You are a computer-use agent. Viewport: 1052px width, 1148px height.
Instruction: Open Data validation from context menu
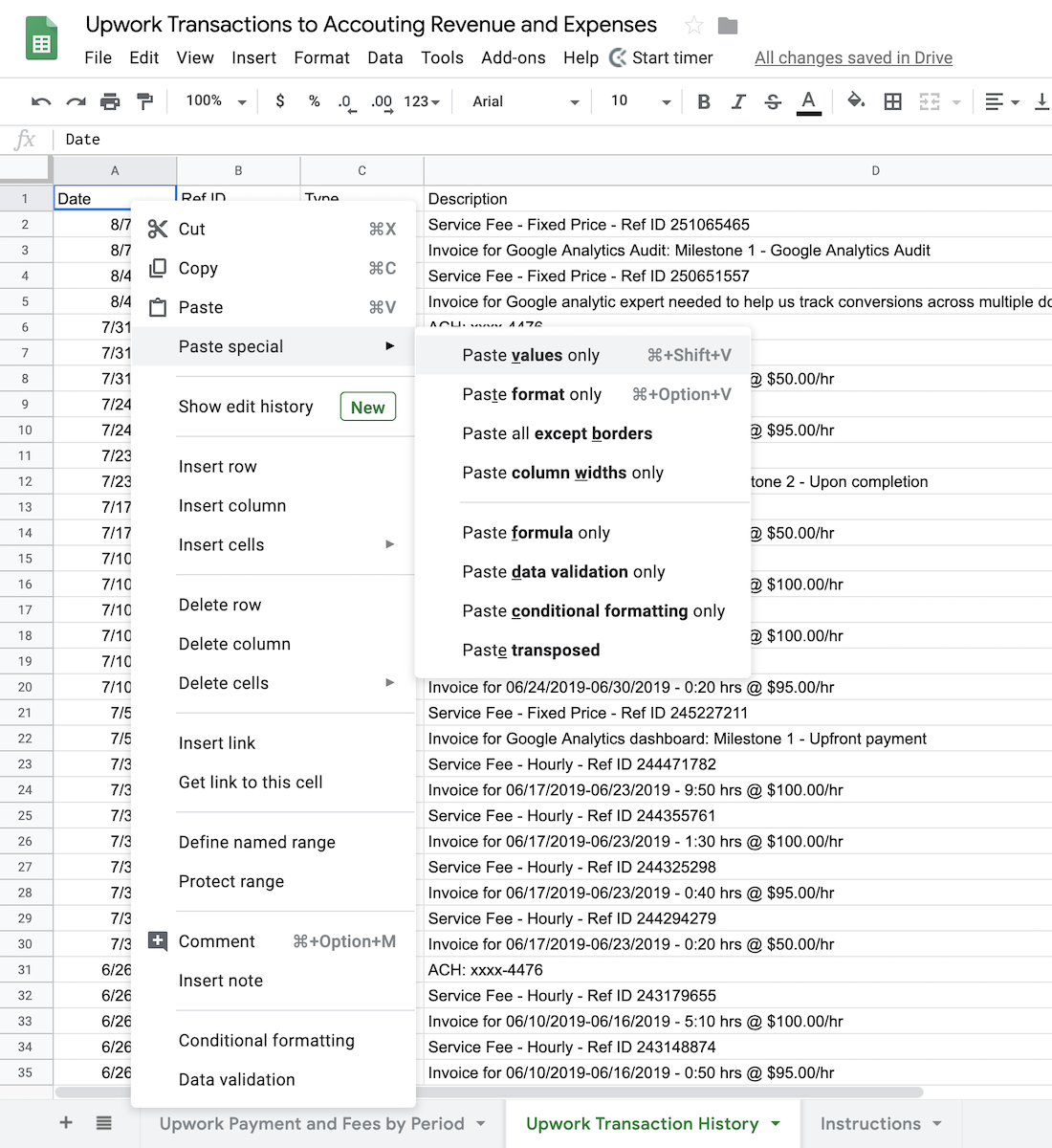pyautogui.click(x=274, y=1080)
